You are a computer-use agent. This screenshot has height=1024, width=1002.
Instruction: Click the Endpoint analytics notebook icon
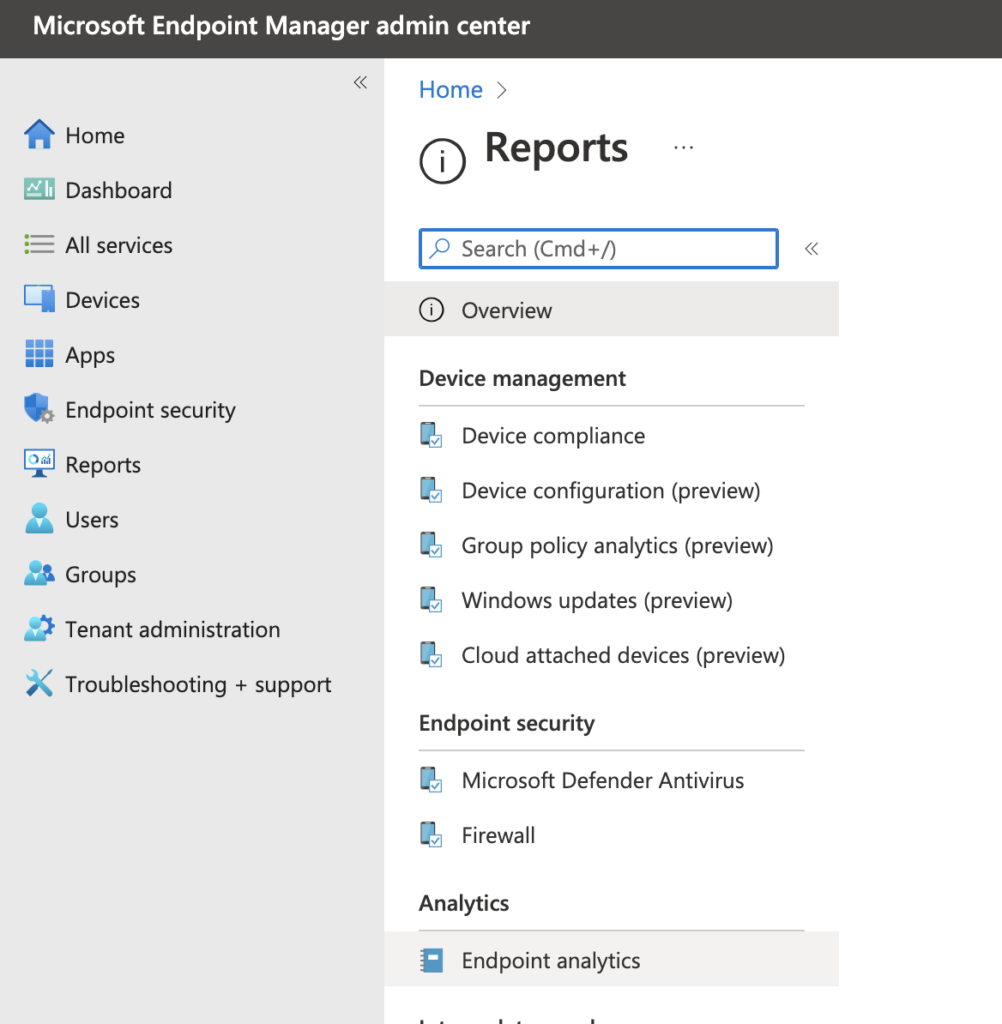point(431,960)
